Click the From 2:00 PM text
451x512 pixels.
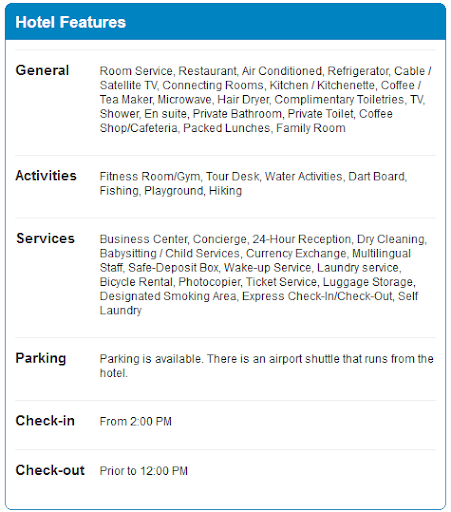[136, 421]
